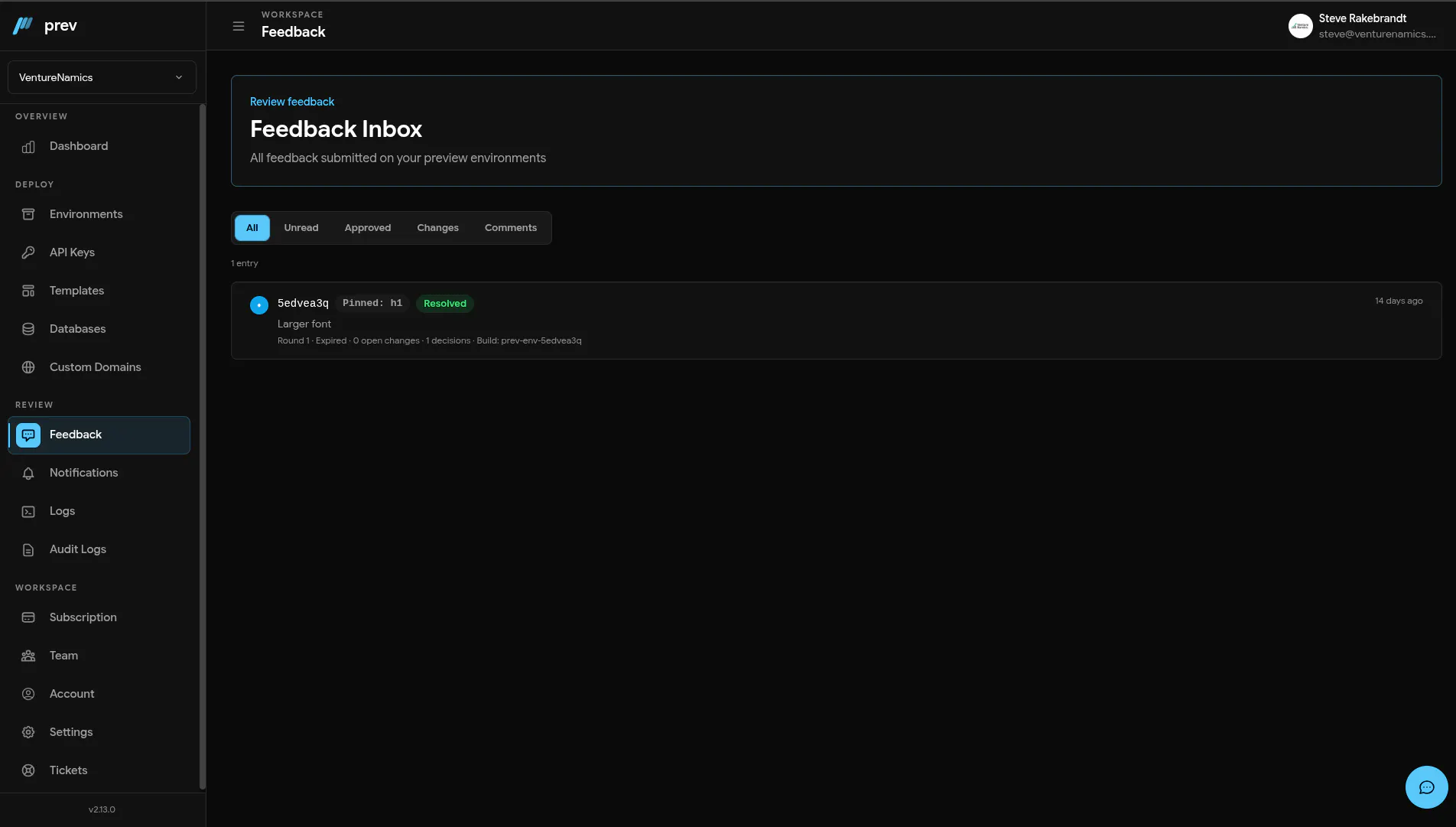This screenshot has height=827, width=1456.
Task: Click the Tickets lifebuoy icon
Action: (x=28, y=770)
